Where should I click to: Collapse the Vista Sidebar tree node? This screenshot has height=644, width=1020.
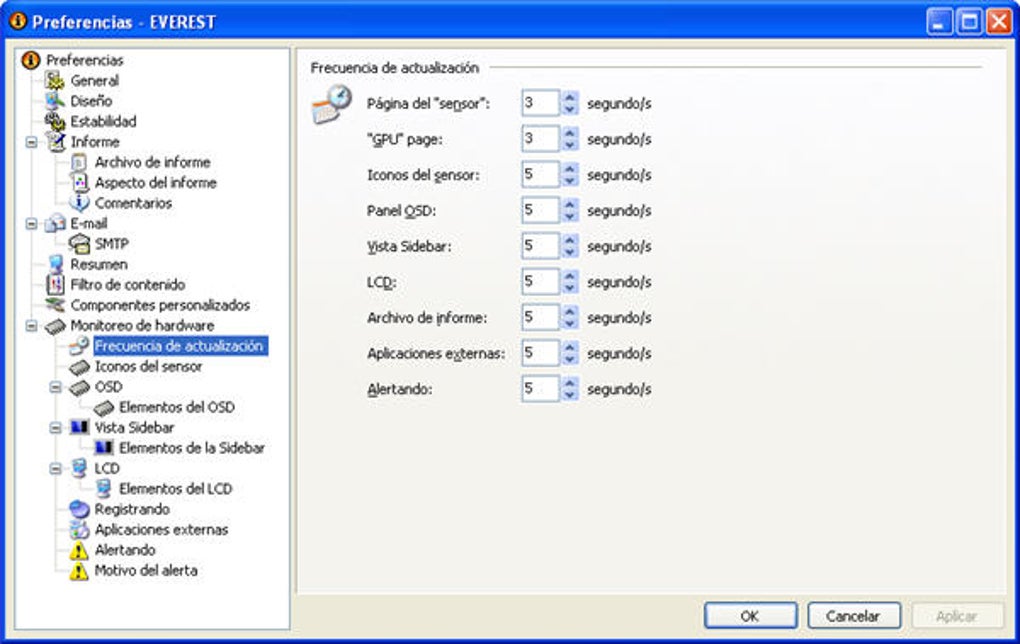tap(55, 427)
